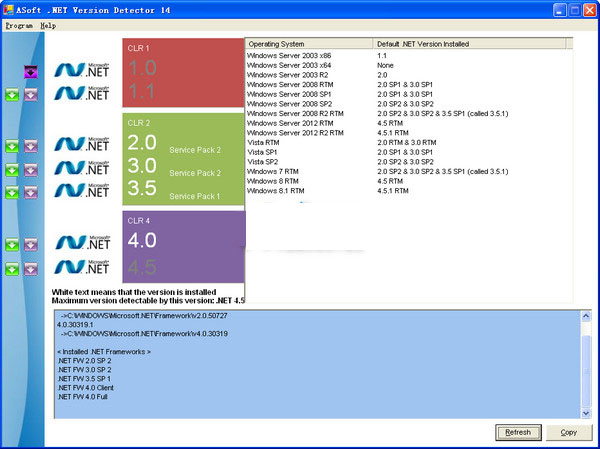Click the '.NET FW 4.0 Client' log line
The height and width of the screenshot is (449, 600).
85,388
